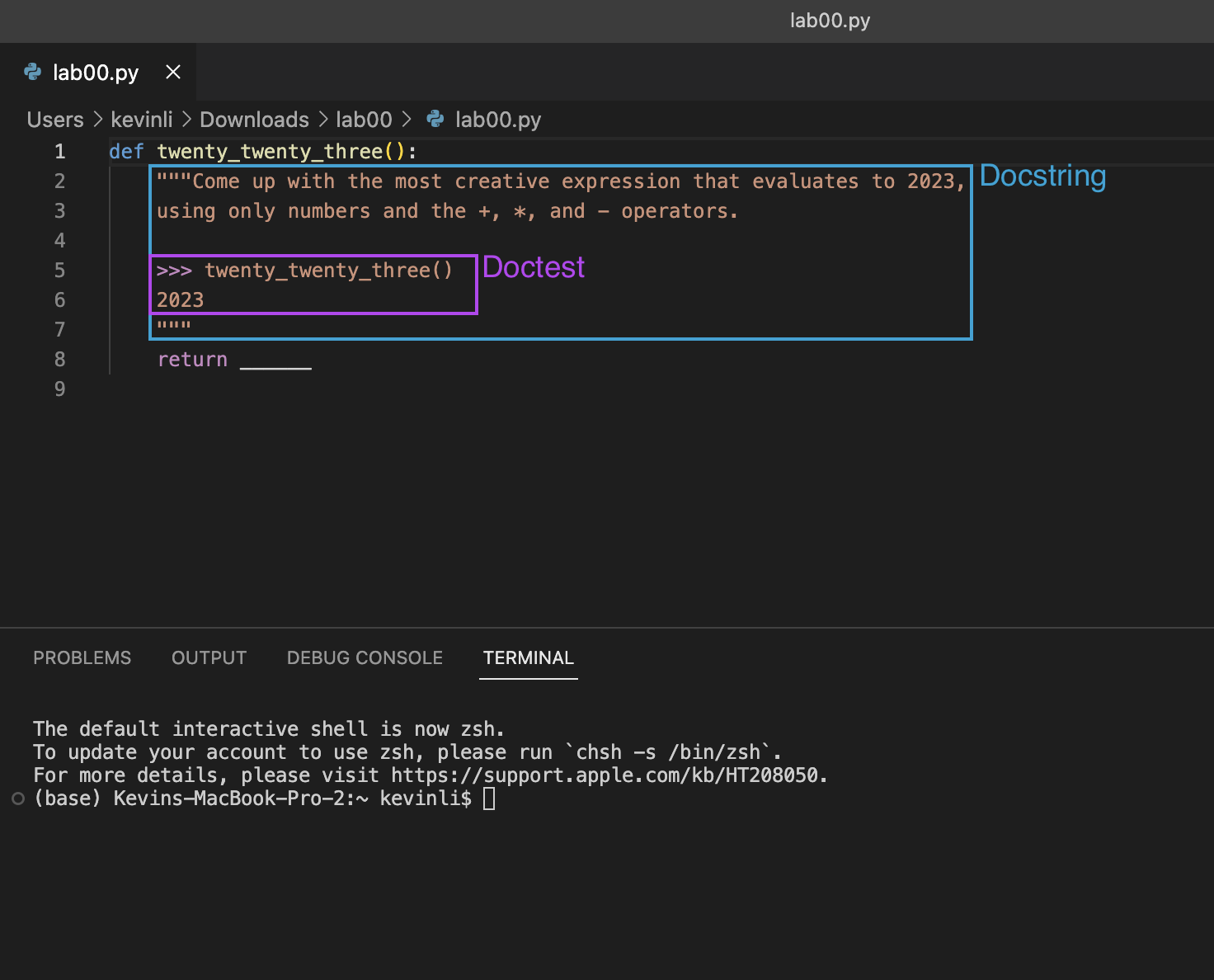Select line number 8 in the gutter
Image resolution: width=1214 pixels, height=980 pixels.
(x=59, y=360)
